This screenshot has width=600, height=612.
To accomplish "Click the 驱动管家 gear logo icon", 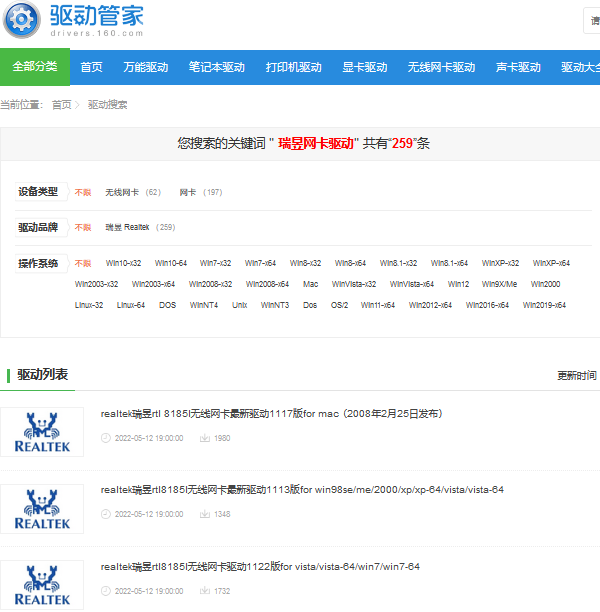I will (21, 20).
